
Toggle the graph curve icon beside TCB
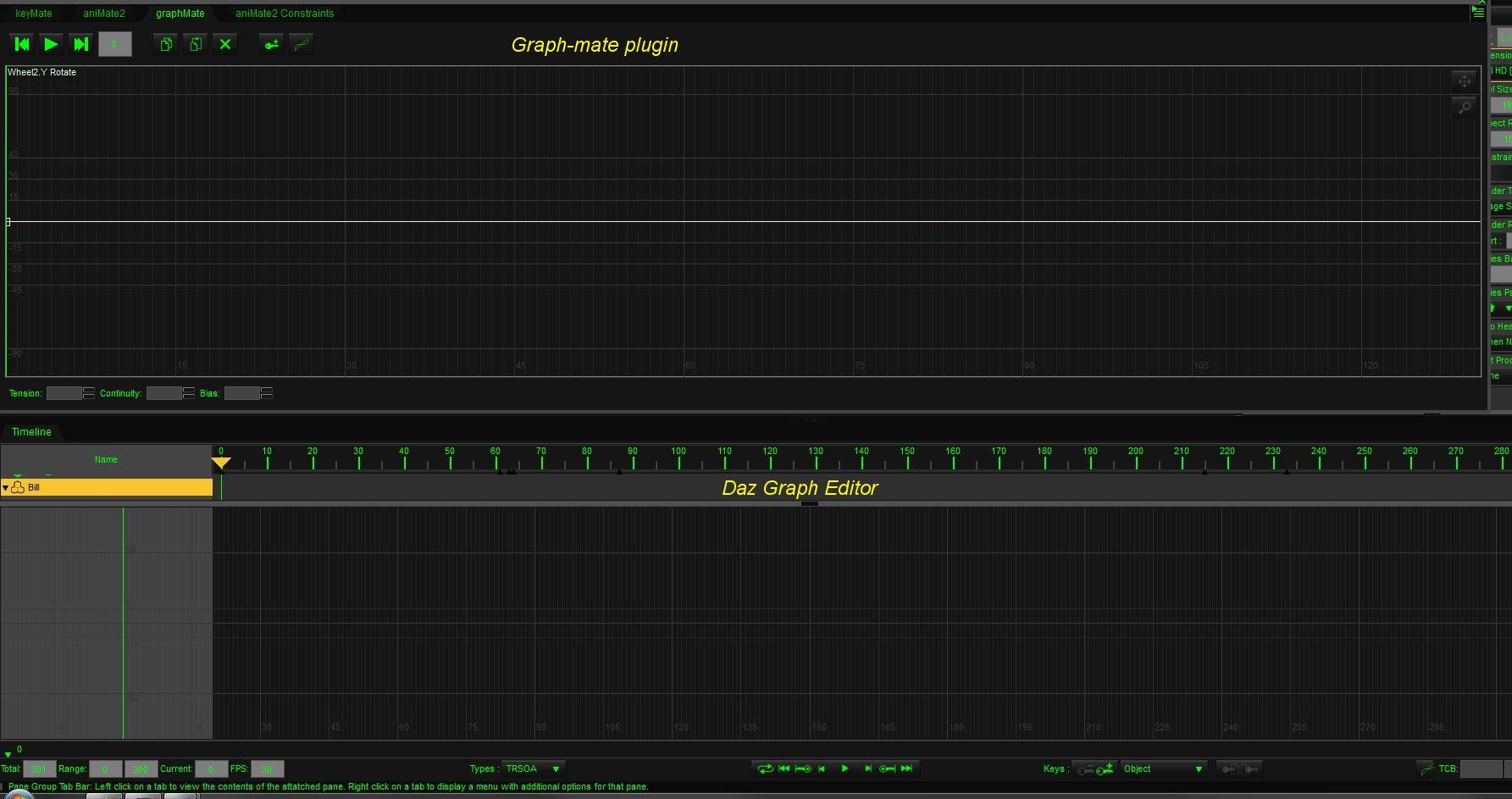click(1426, 769)
